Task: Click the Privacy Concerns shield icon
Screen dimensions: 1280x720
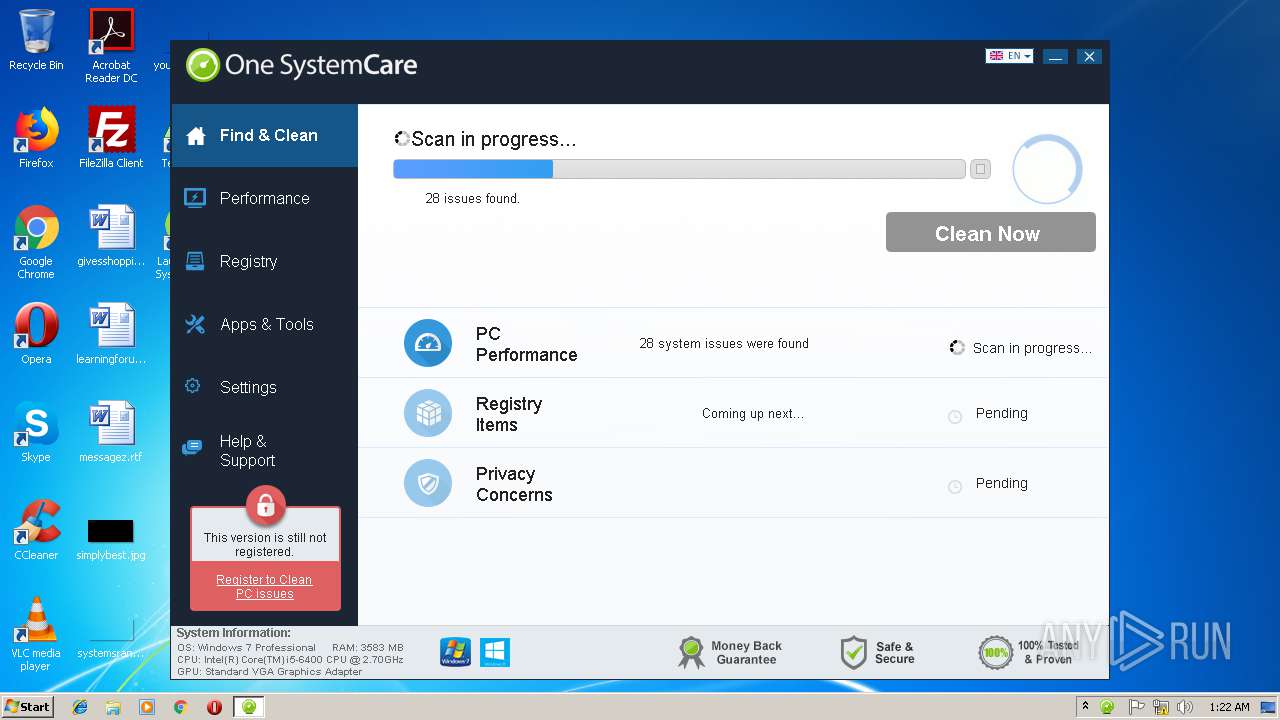Action: point(428,483)
